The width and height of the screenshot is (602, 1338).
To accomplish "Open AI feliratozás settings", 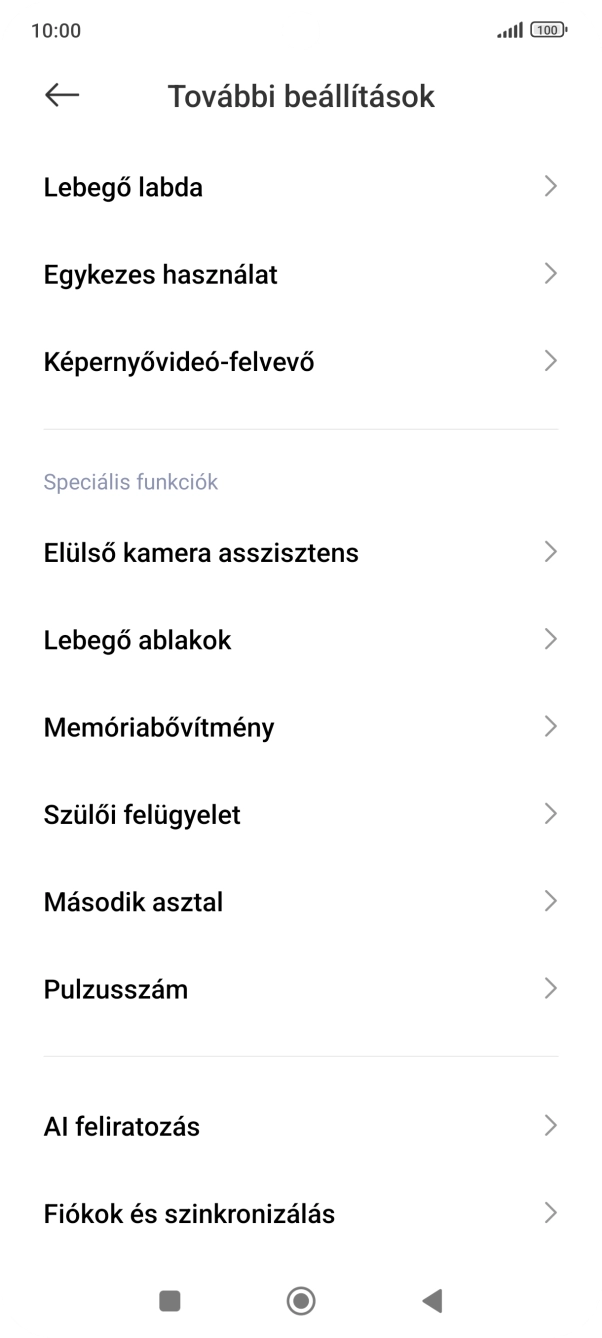I will click(119, 1126).
